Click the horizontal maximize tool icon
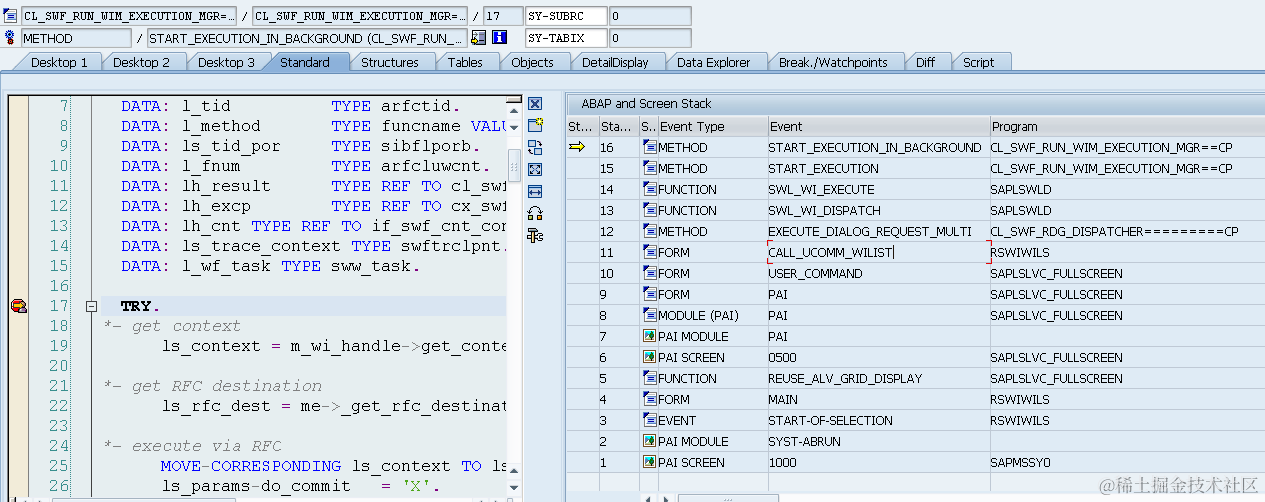The height and width of the screenshot is (502, 1265). click(x=535, y=191)
